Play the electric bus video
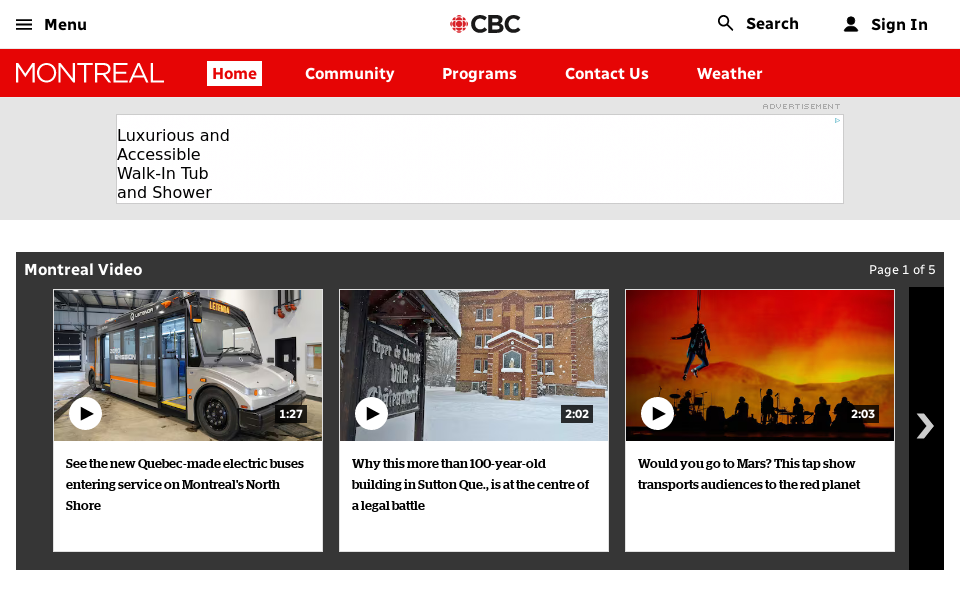 [85, 413]
